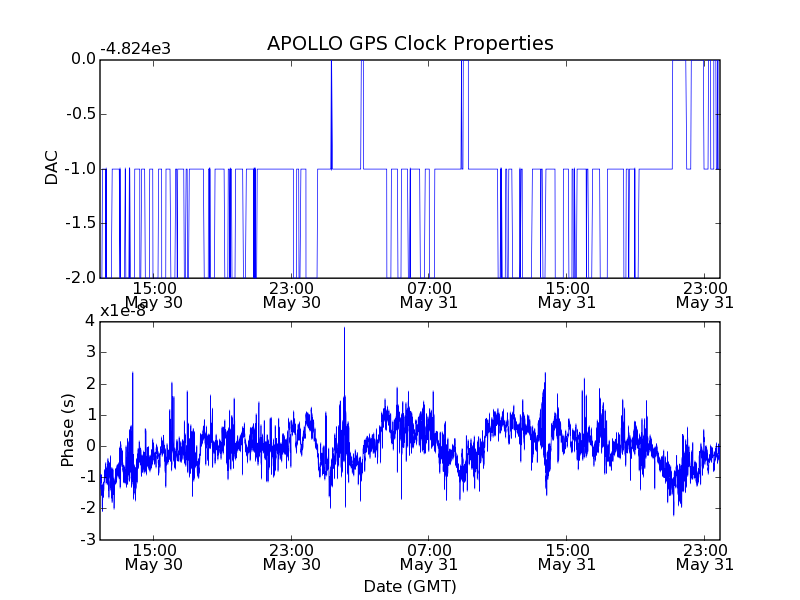Click the 'Phase (s)' y-axis label
This screenshot has height=600, width=800.
[67, 430]
